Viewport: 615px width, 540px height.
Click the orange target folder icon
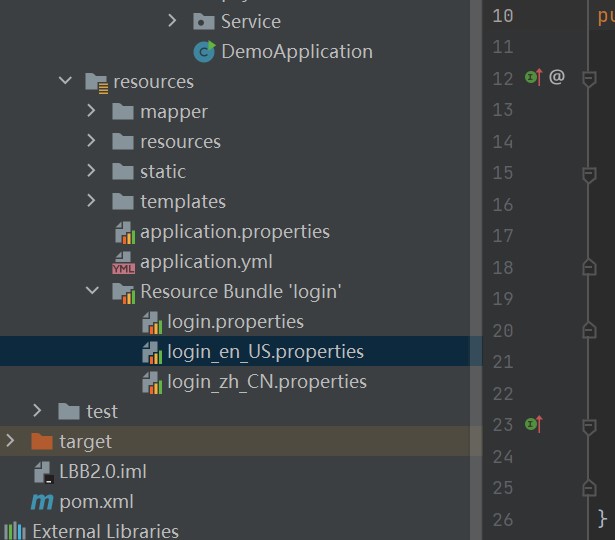42,442
